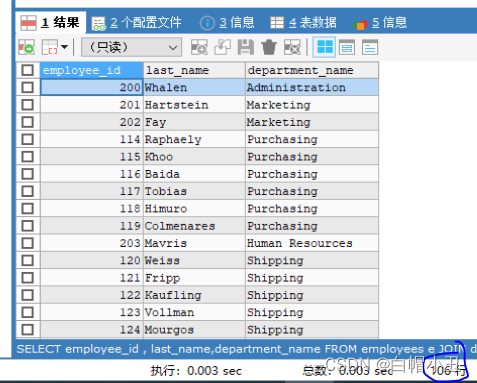Select the cell Colmenares

pyautogui.click(x=194, y=226)
